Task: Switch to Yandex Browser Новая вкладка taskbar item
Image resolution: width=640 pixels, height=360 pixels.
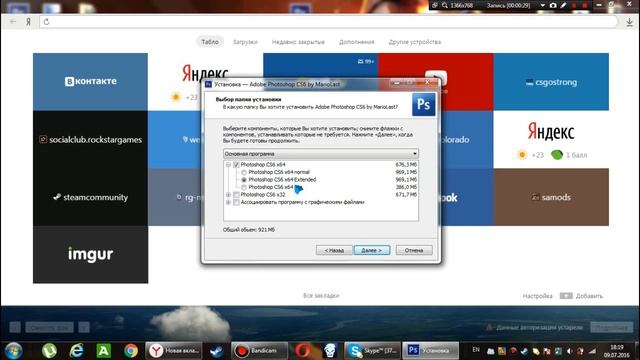Action: coord(173,351)
